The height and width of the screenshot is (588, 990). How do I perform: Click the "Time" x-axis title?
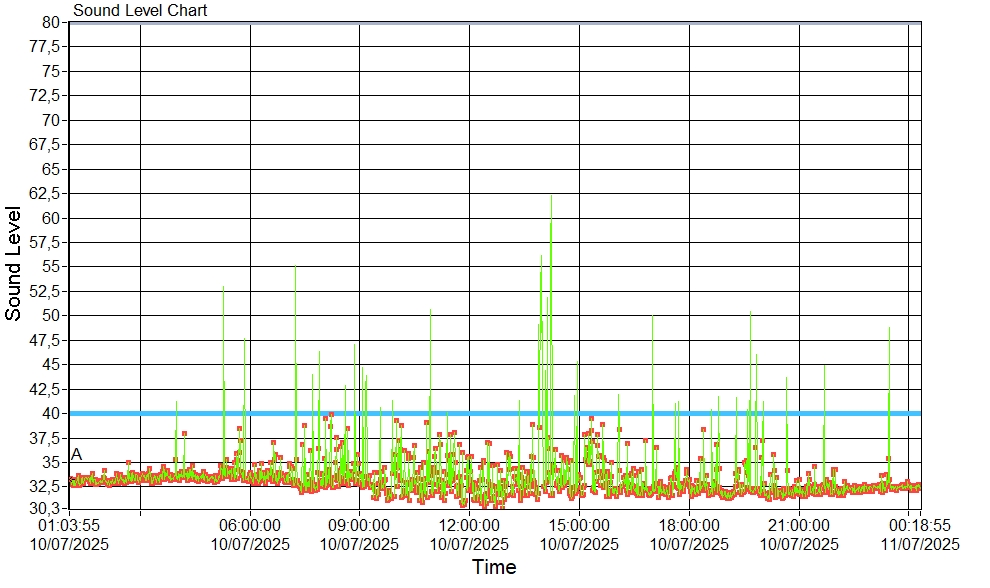tap(494, 568)
